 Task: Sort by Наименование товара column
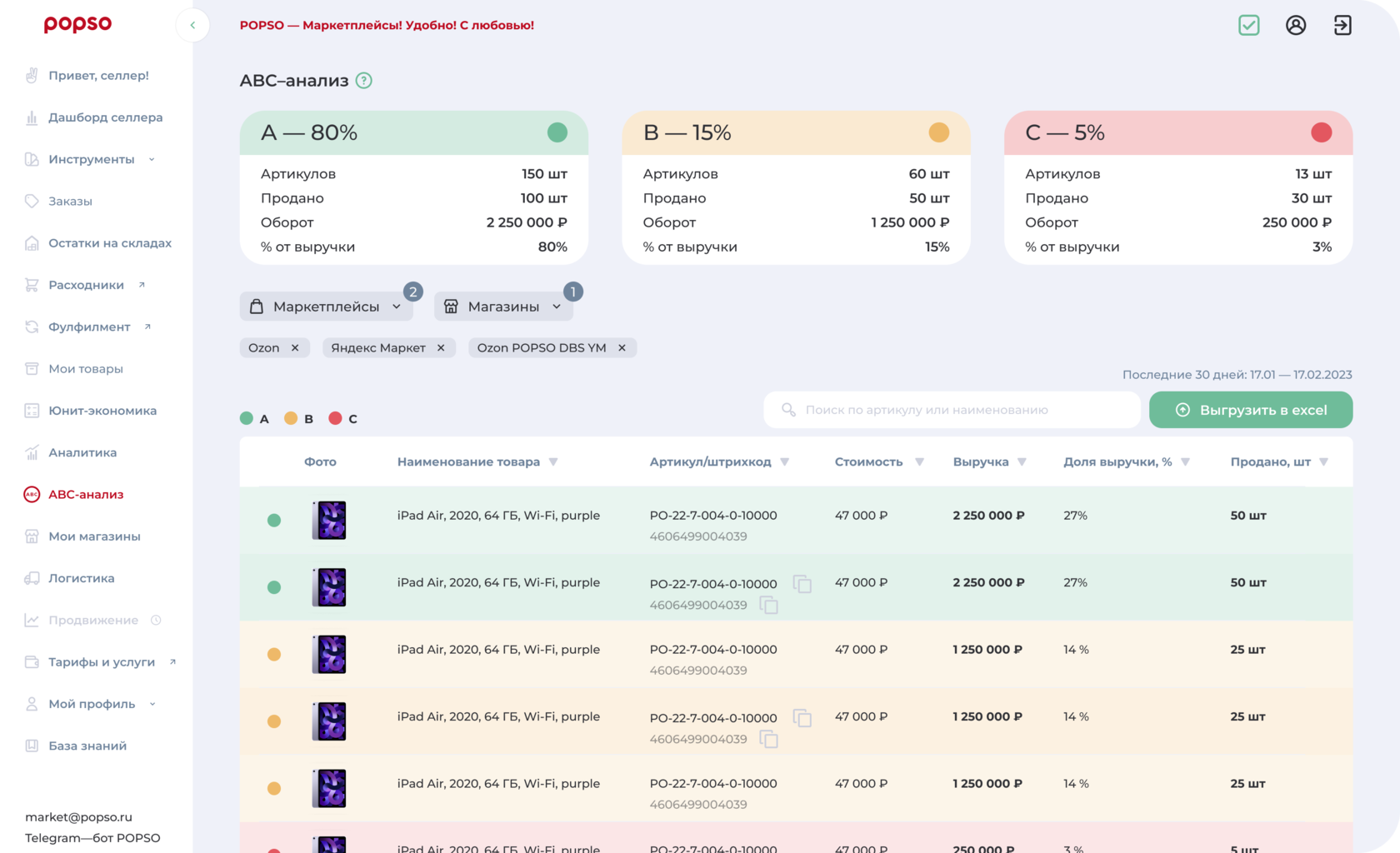(x=553, y=462)
